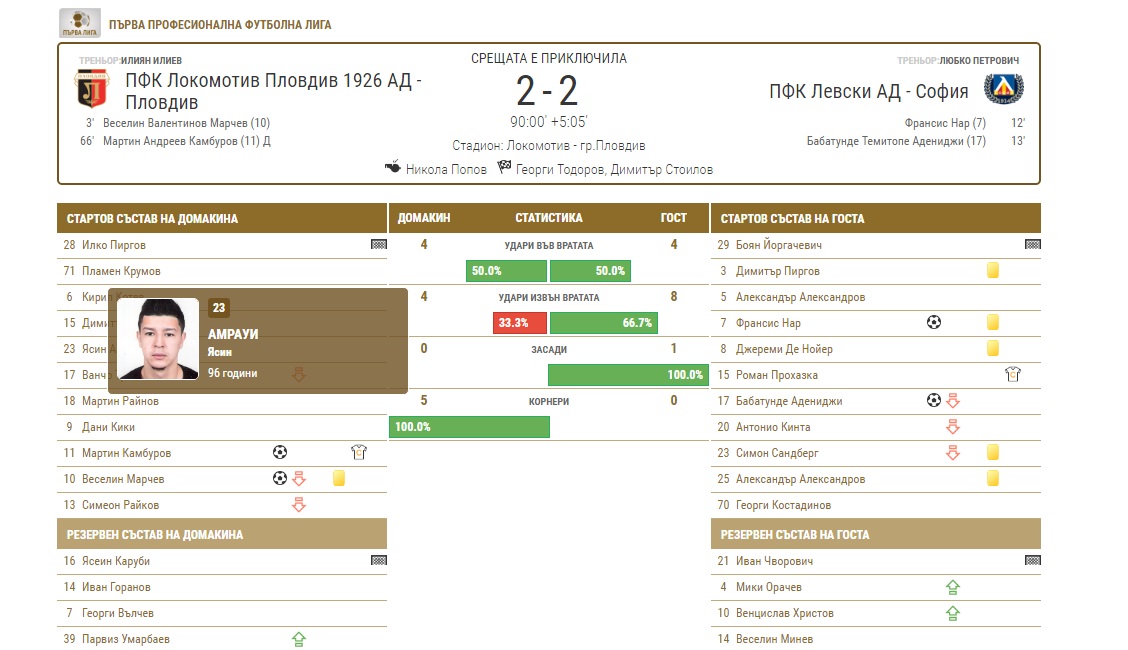The height and width of the screenshot is (650, 1128).
Task: Click yellow card beside Джереми Де Нойер
Action: [993, 349]
